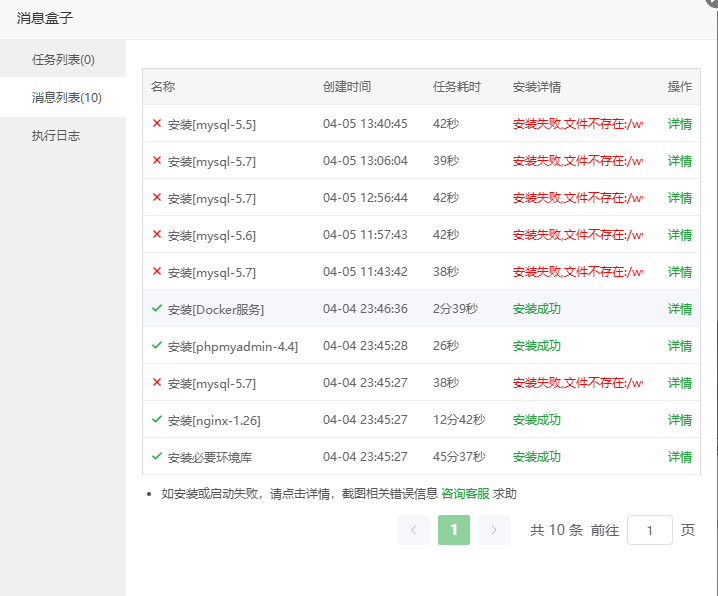Click red X icon at 04-05 12:56:44 row
Image resolution: width=718 pixels, height=596 pixels.
click(x=157, y=197)
